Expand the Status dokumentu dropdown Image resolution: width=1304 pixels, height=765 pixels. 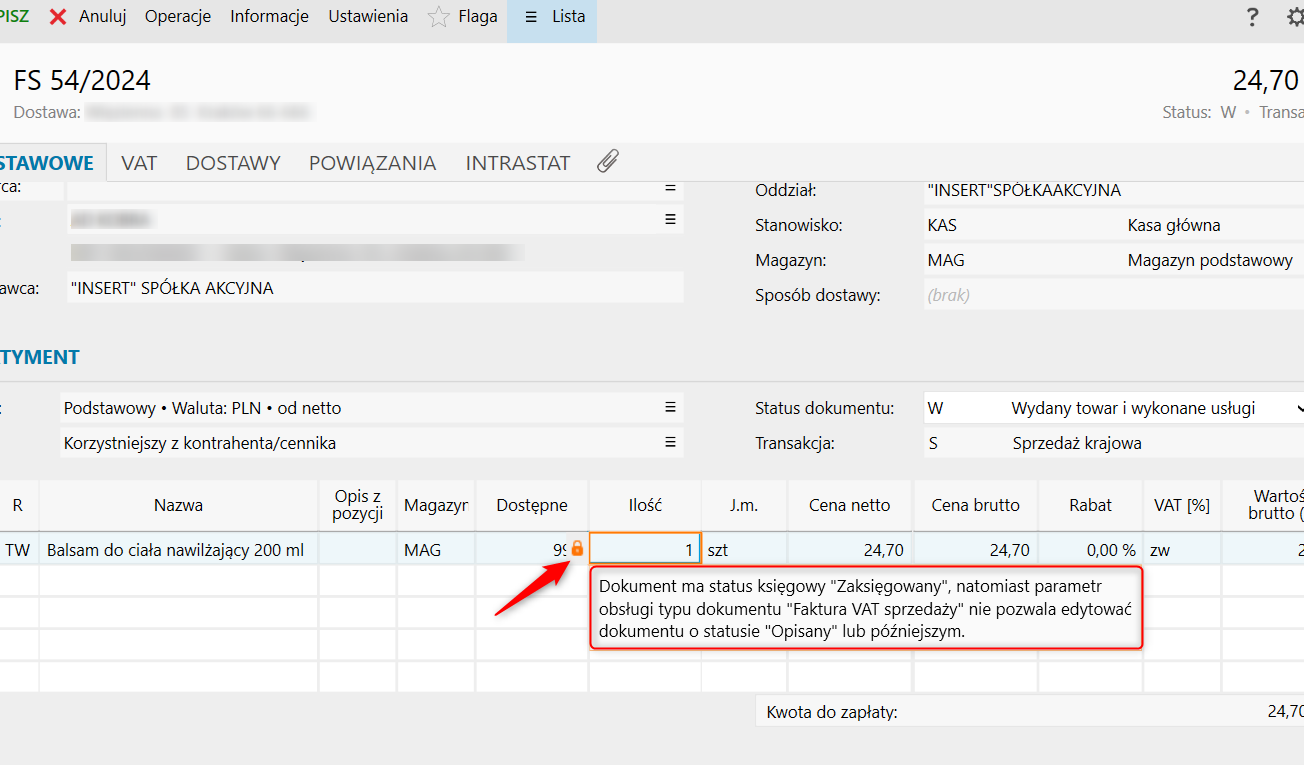1296,408
